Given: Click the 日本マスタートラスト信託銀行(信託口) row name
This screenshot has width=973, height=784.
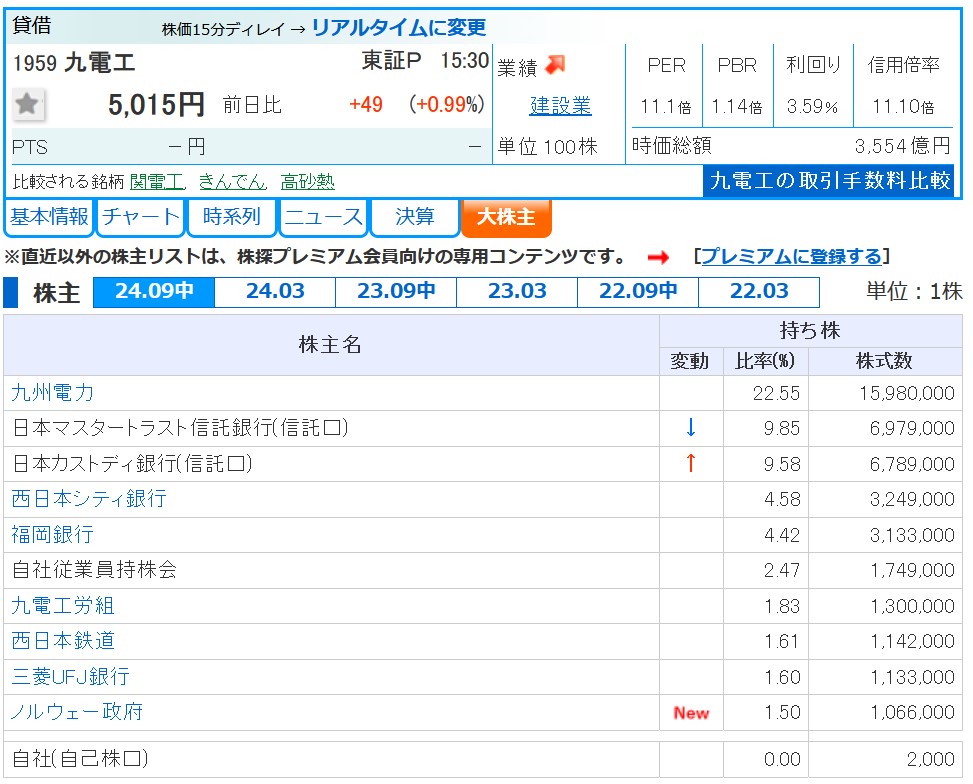Looking at the screenshot, I should [181, 428].
